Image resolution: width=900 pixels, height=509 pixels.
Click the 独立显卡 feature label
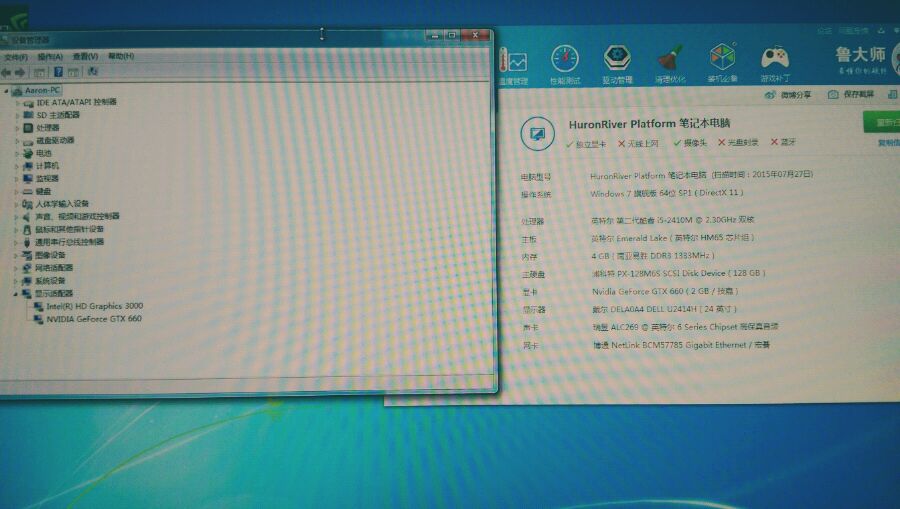coord(591,144)
